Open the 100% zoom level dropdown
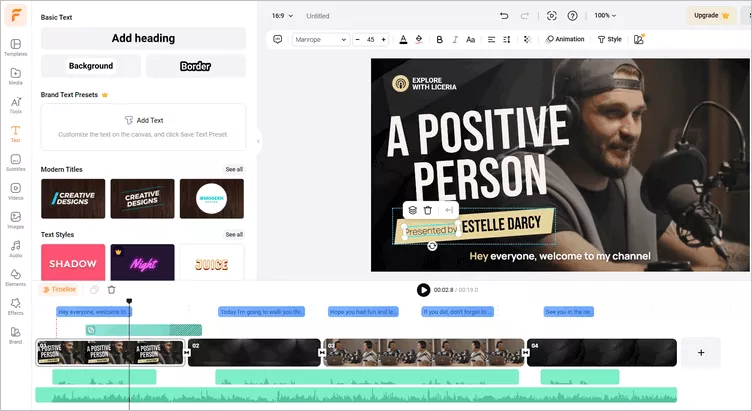Screen dimensions: 752x411 pyautogui.click(x=606, y=16)
